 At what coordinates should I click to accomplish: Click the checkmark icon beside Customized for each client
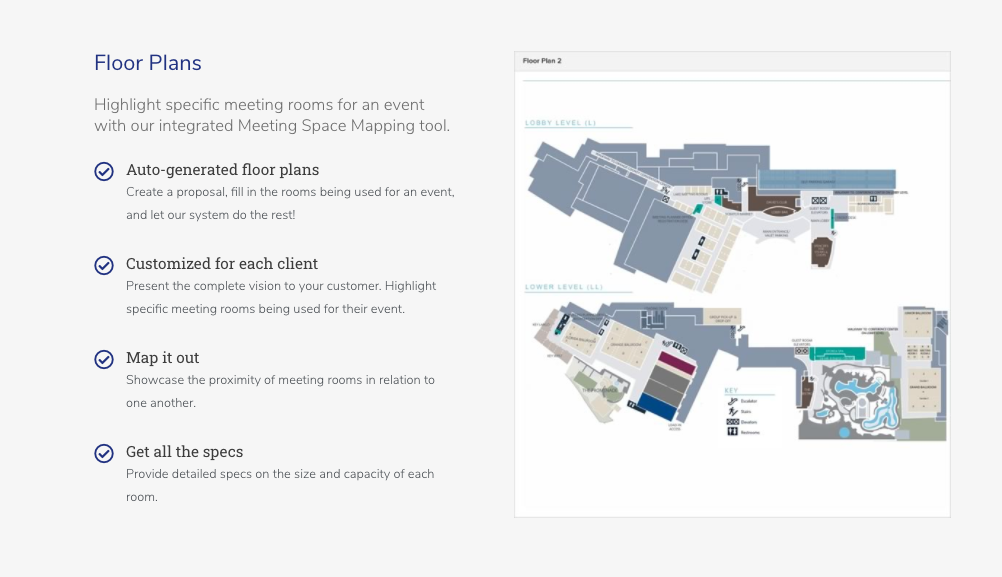tap(104, 265)
